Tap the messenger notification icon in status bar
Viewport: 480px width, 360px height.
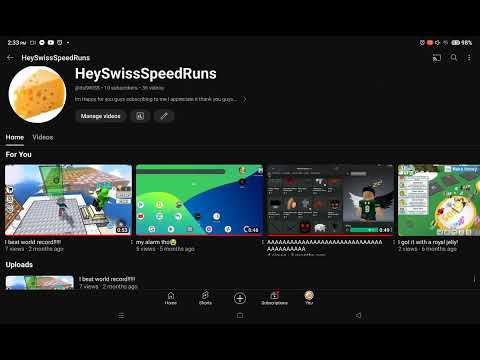click(42, 43)
